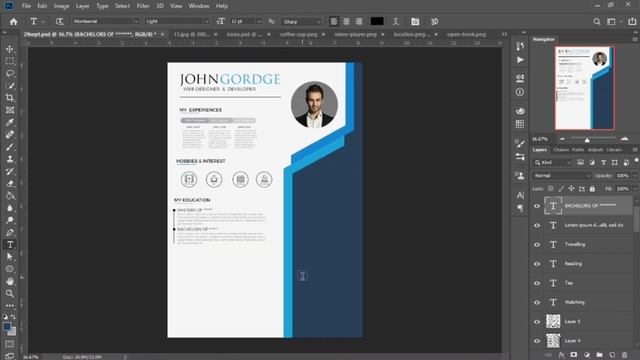Toggle text orientation icon
This screenshot has height=360, width=640.
60,22
